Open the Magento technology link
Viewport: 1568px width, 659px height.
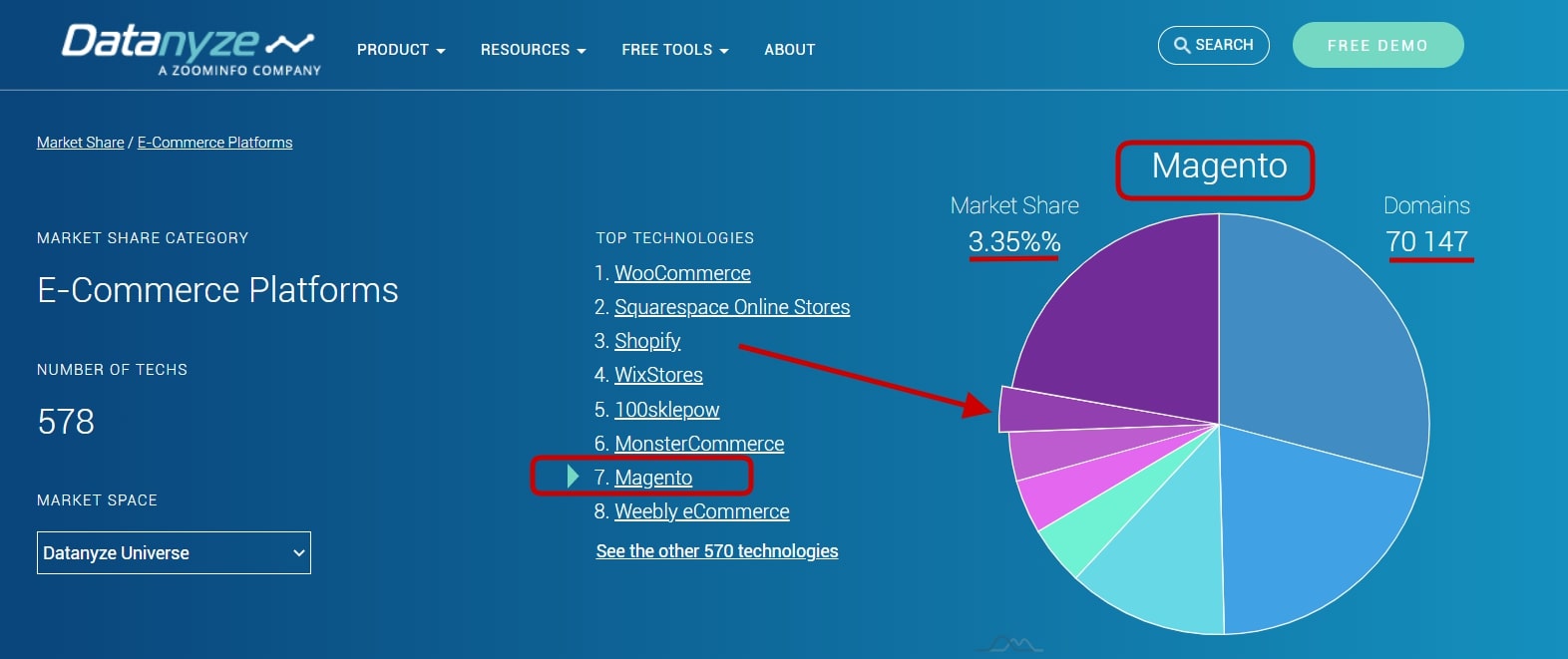[653, 478]
